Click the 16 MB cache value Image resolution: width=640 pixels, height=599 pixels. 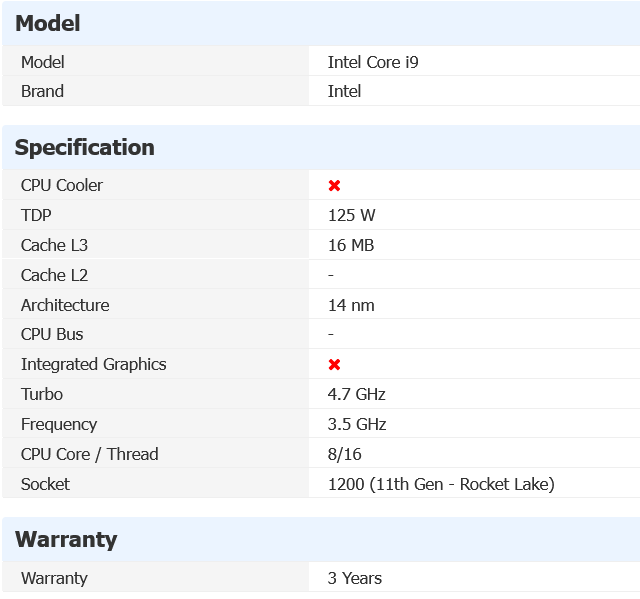pyautogui.click(x=351, y=245)
